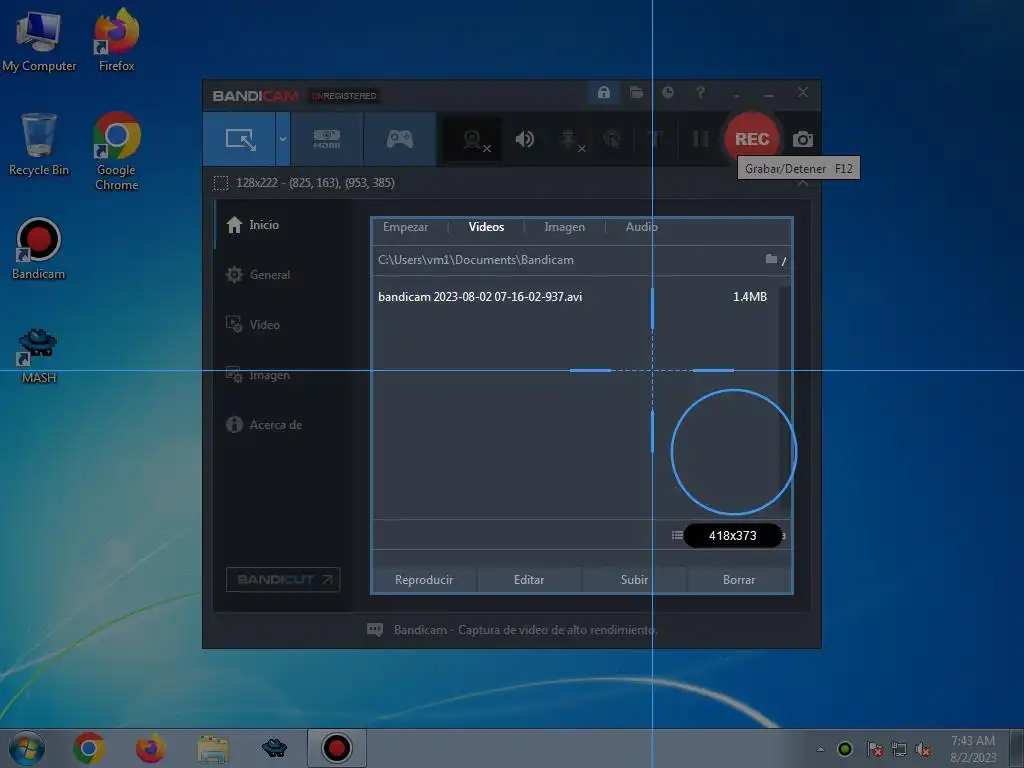Open the Windows Start menu orb
The image size is (1024, 768).
click(27, 748)
